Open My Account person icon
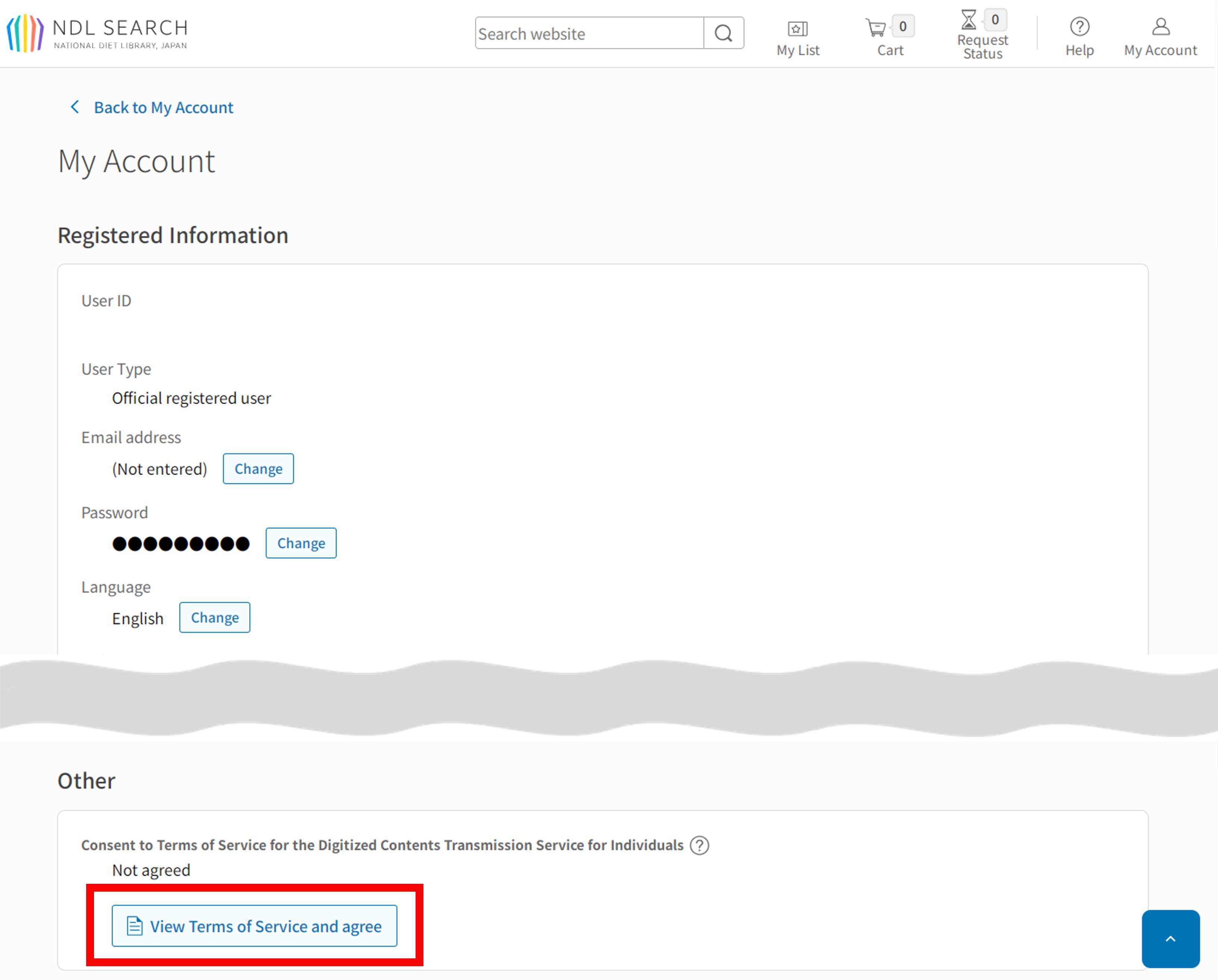The image size is (1218, 980). tap(1161, 27)
